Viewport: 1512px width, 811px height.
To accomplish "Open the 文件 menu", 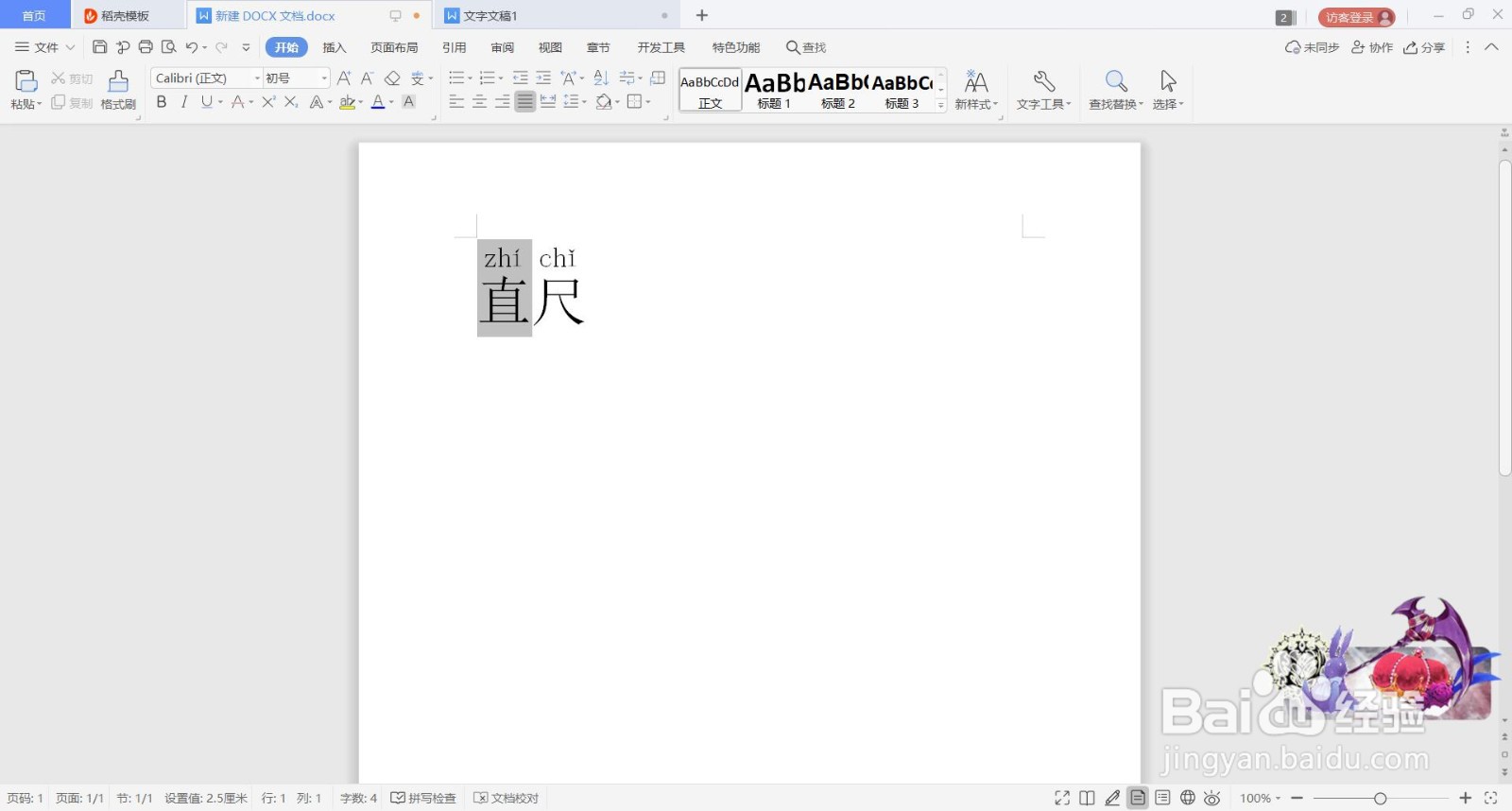I will click(44, 47).
